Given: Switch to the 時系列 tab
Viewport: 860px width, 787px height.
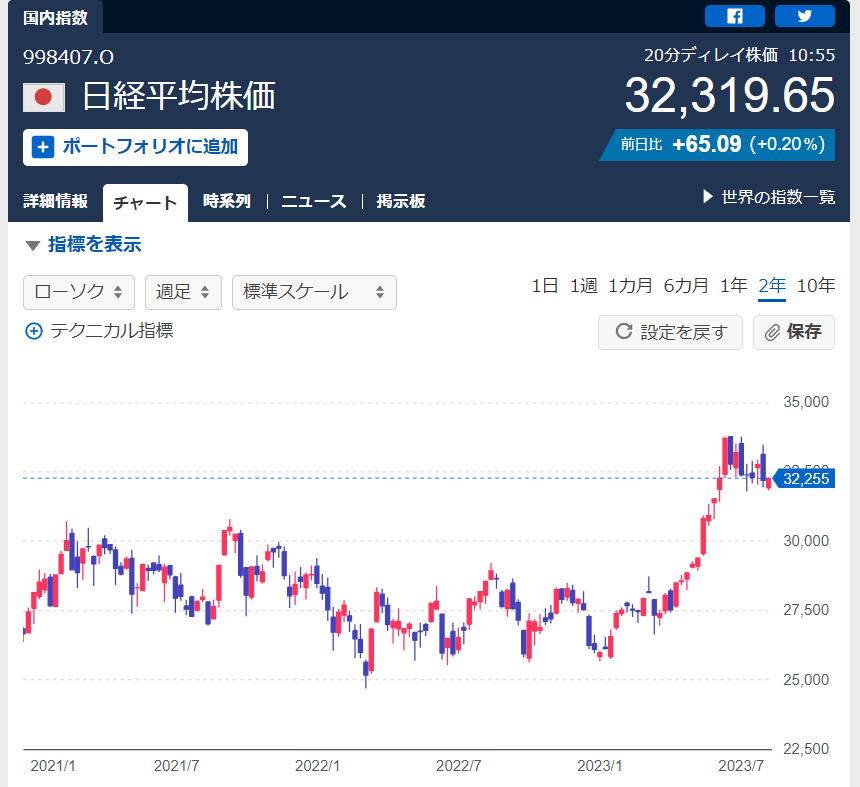Looking at the screenshot, I should [x=227, y=201].
